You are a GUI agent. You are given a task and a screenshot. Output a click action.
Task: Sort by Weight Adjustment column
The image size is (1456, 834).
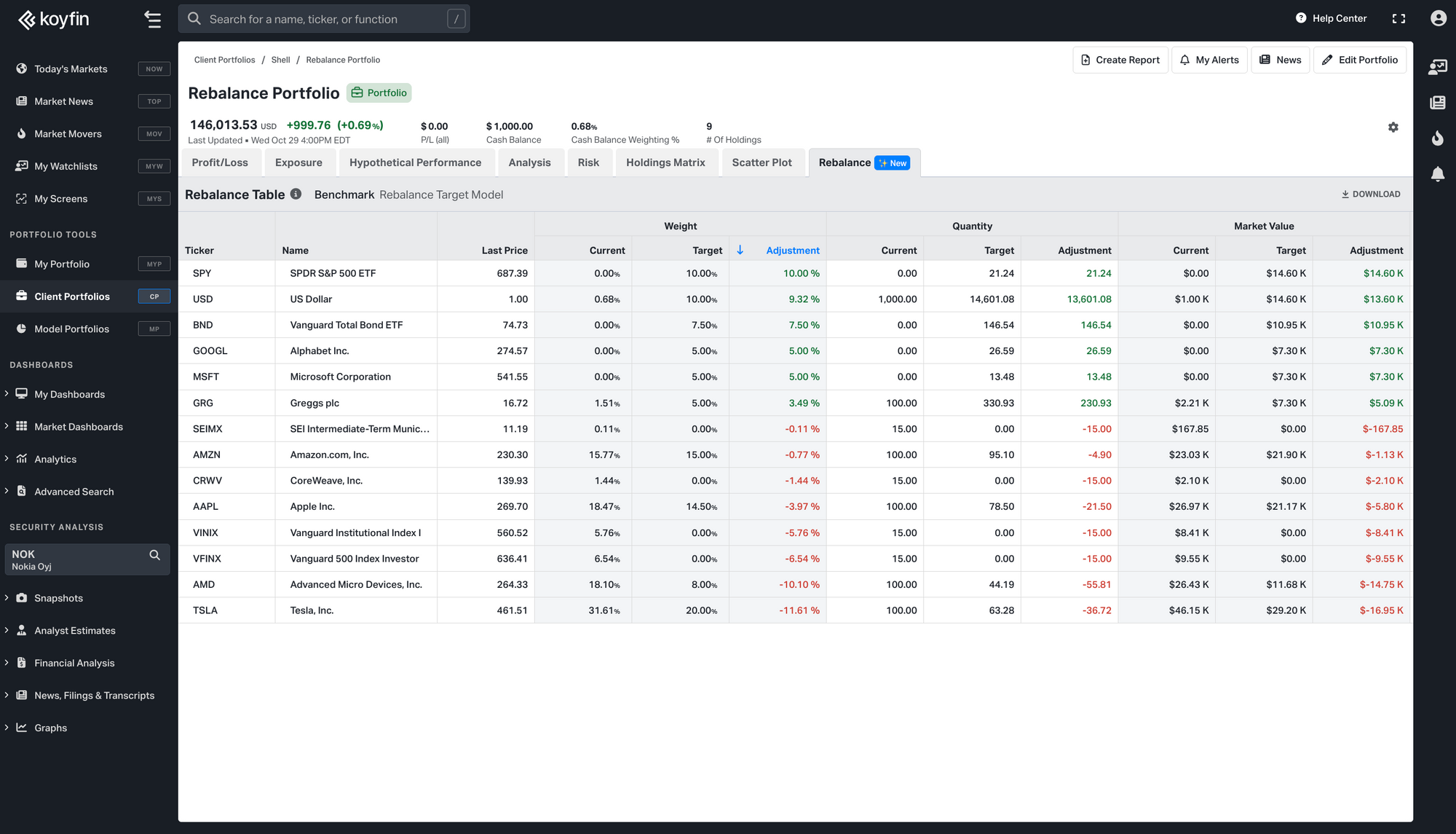tap(792, 251)
